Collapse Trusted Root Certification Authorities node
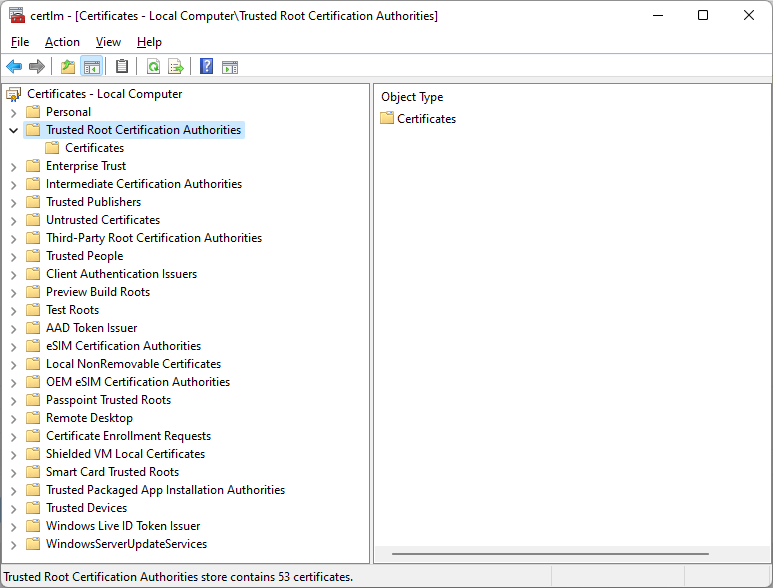Viewport: 773px width, 588px height. [x=13, y=130]
